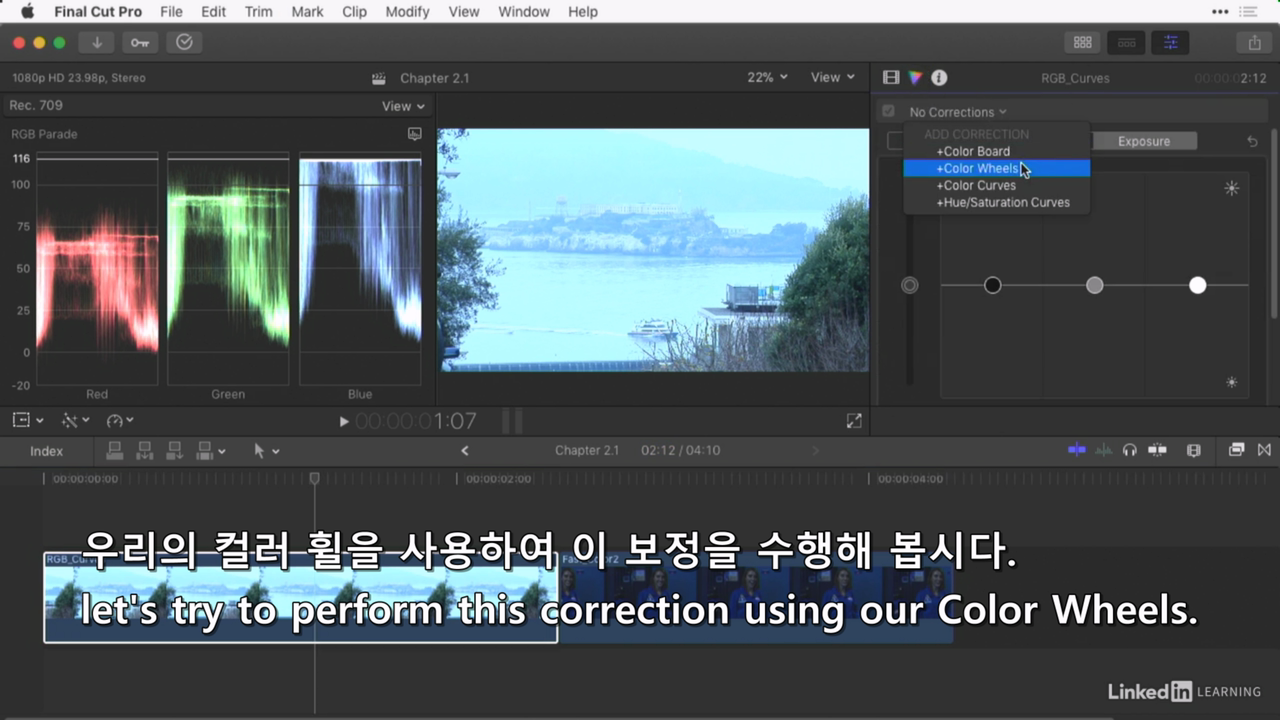
Task: Open the retime speedometer dropdown
Action: click(x=120, y=421)
